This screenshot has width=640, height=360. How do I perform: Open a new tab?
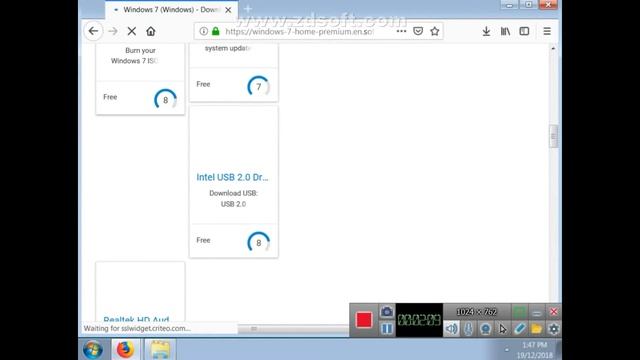click(x=248, y=9)
